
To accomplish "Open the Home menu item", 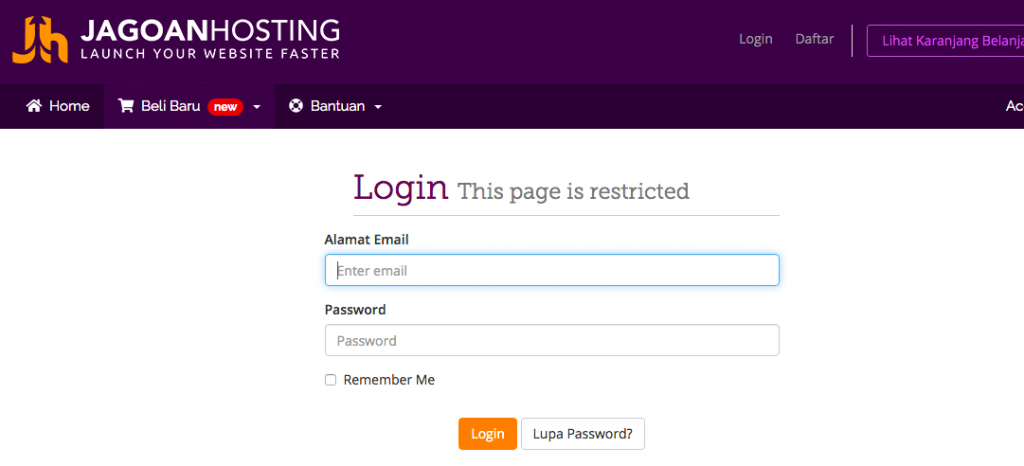I will click(57, 106).
